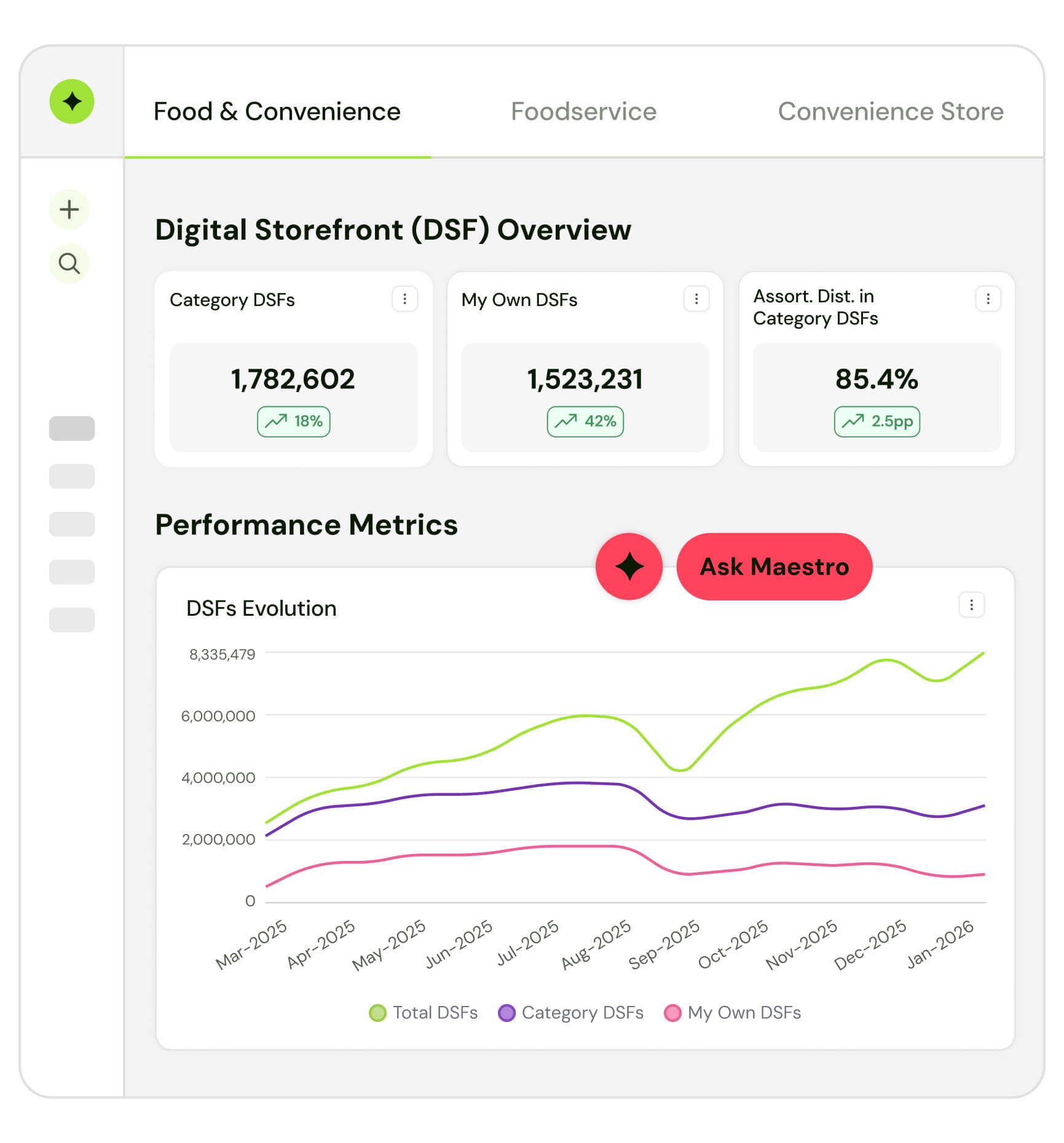Click the 2.5pp trend badge
The width and height of the screenshot is (1064, 1143).
point(877,421)
